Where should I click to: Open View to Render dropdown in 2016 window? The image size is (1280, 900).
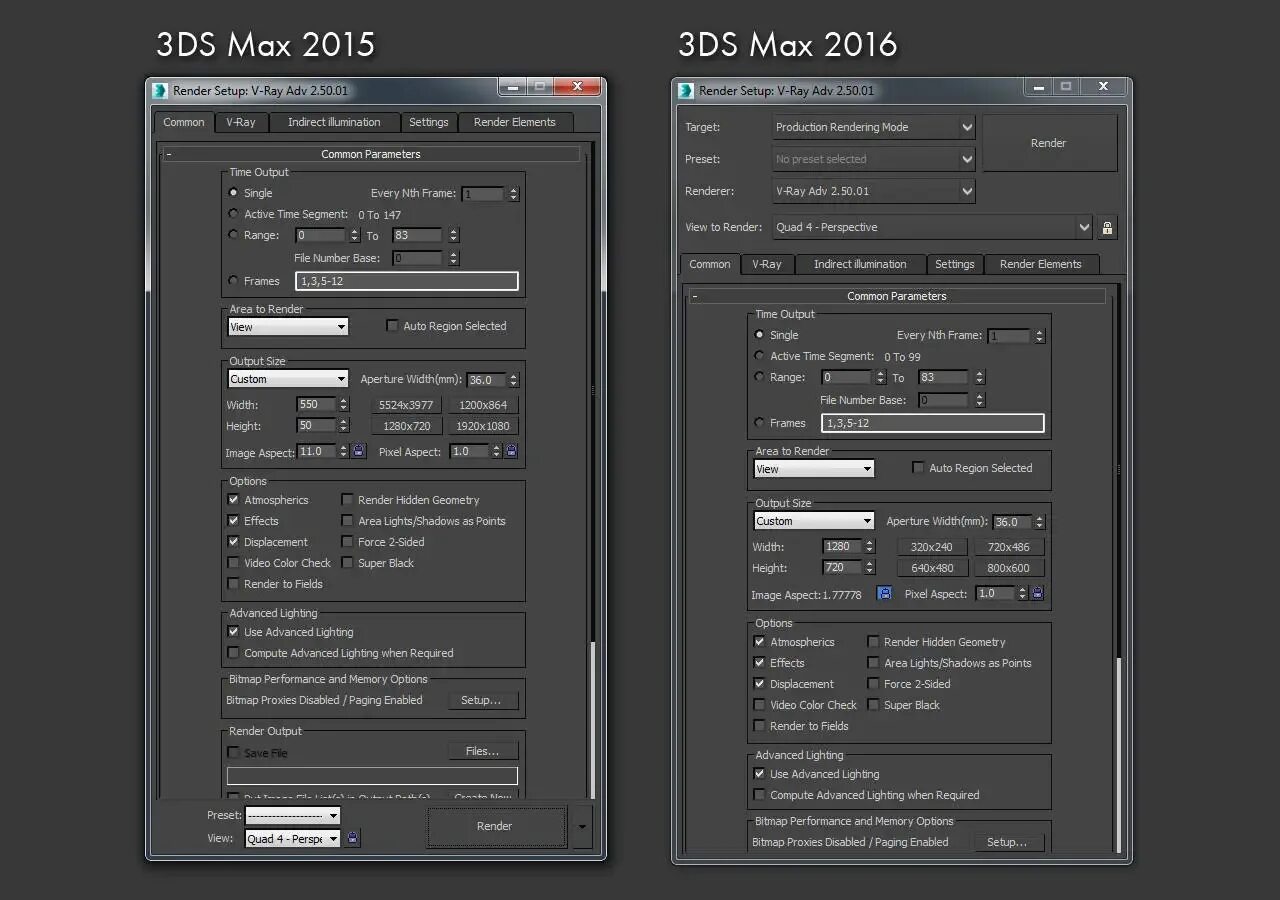933,227
